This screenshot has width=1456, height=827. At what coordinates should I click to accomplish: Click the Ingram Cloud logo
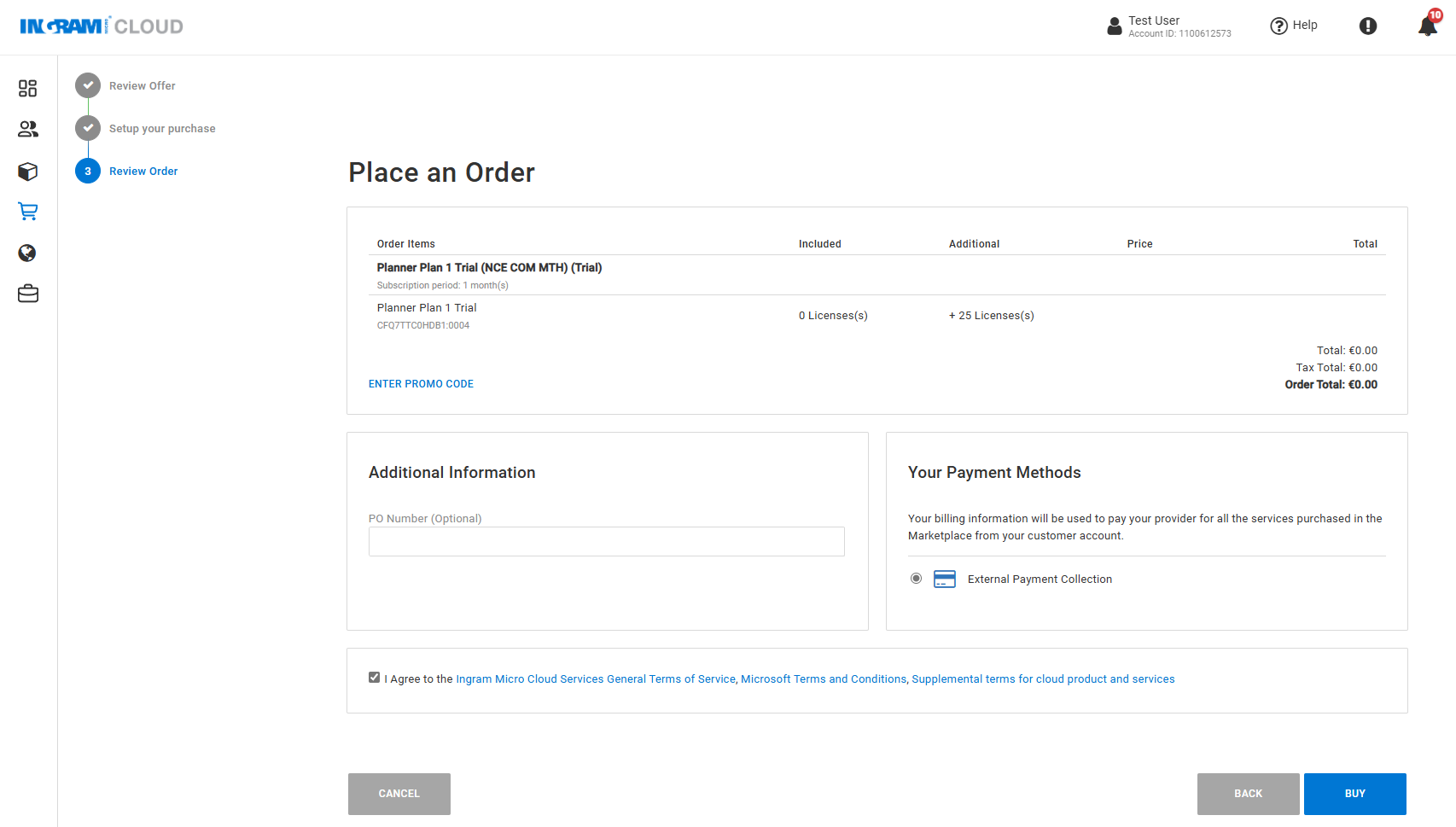102,26
